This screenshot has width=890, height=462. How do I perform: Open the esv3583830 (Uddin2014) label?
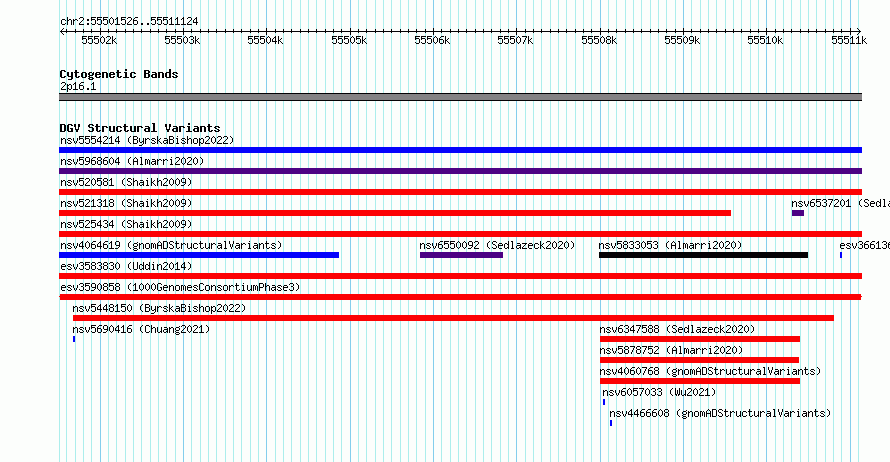click(x=126, y=266)
